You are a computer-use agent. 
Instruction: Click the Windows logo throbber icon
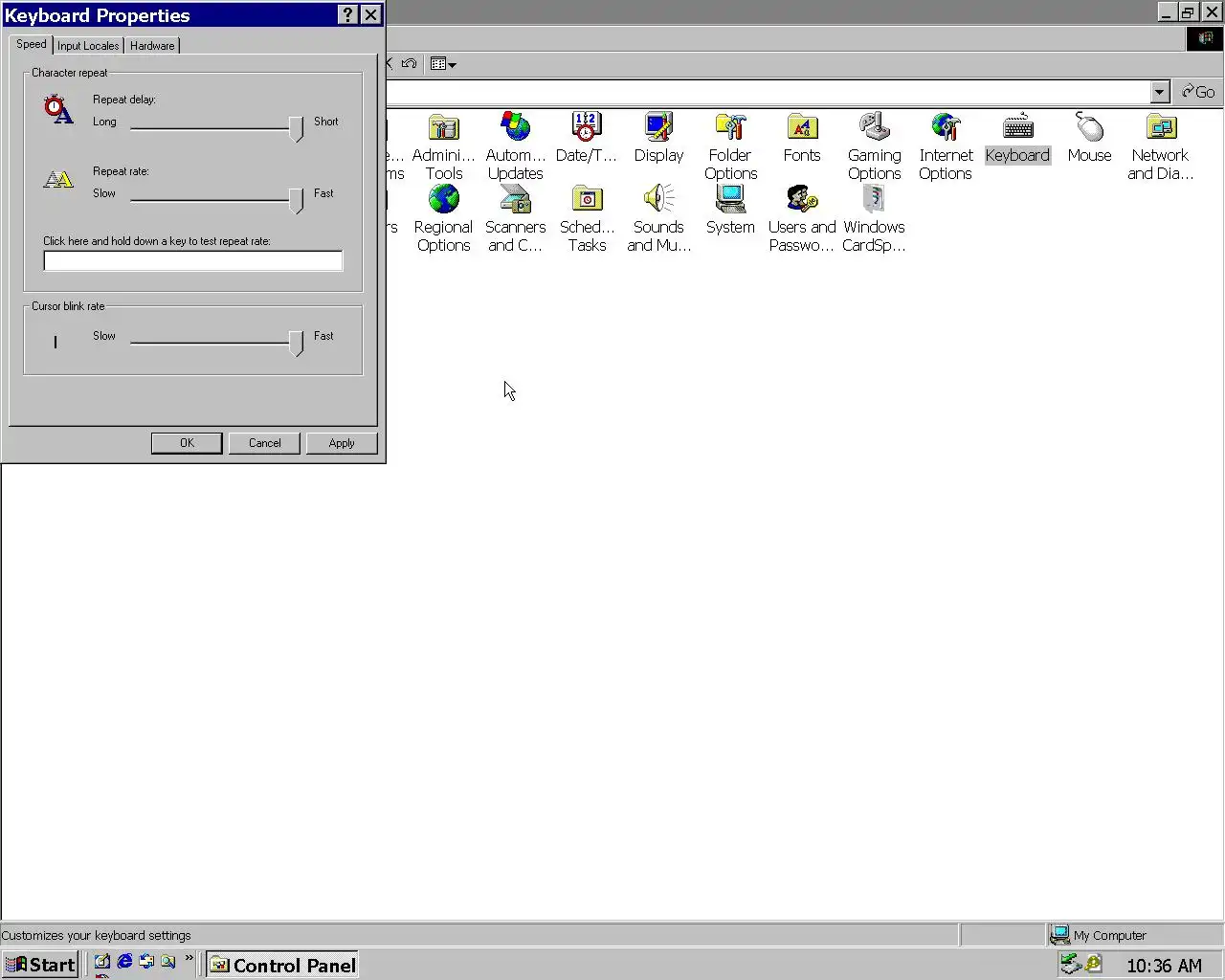pos(1205,38)
